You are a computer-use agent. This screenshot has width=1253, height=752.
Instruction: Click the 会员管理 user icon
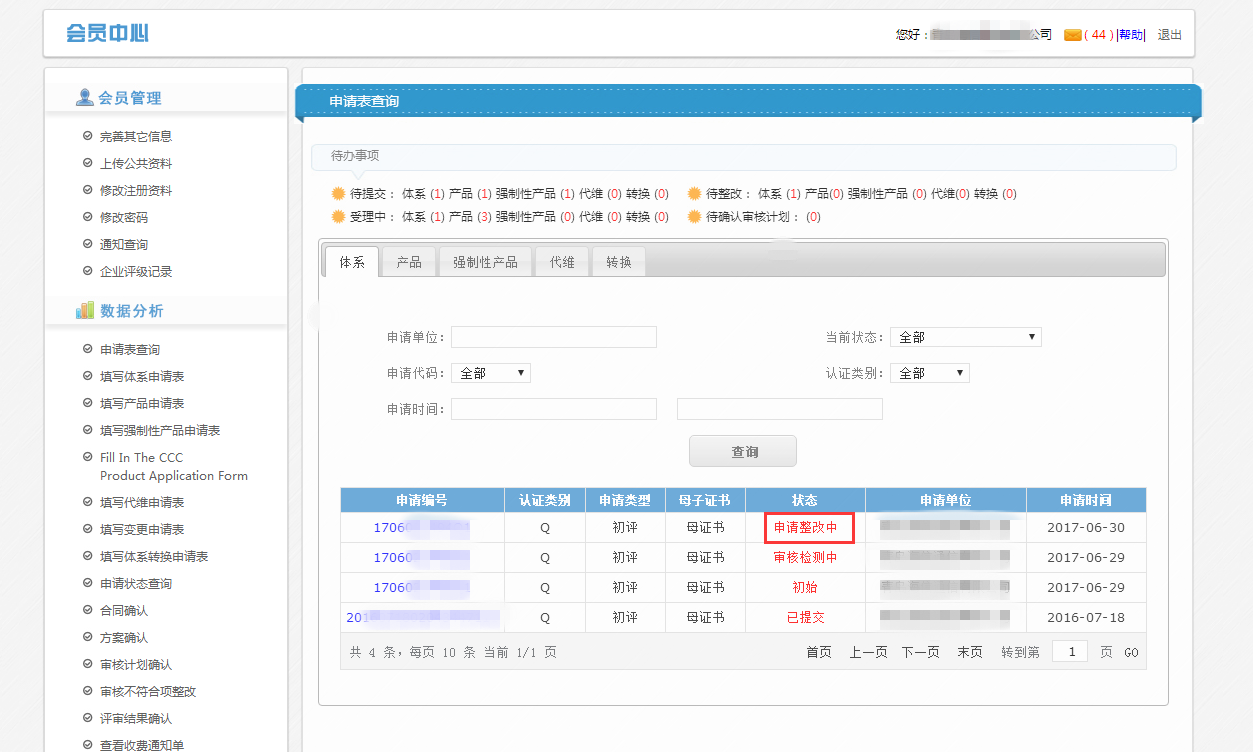coord(85,98)
